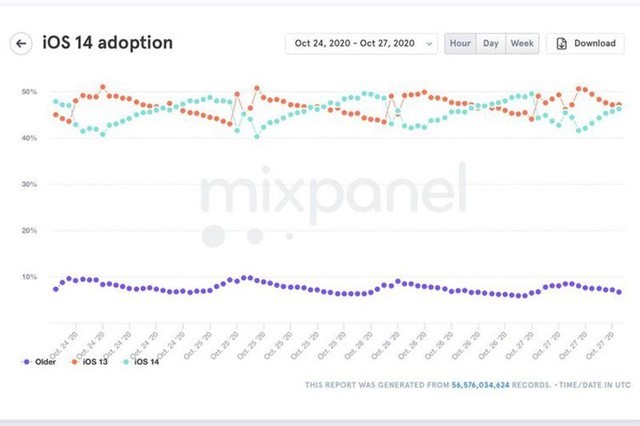Open the 56,576,034,624 records link
The height and width of the screenshot is (426, 640).
pyautogui.click(x=480, y=385)
